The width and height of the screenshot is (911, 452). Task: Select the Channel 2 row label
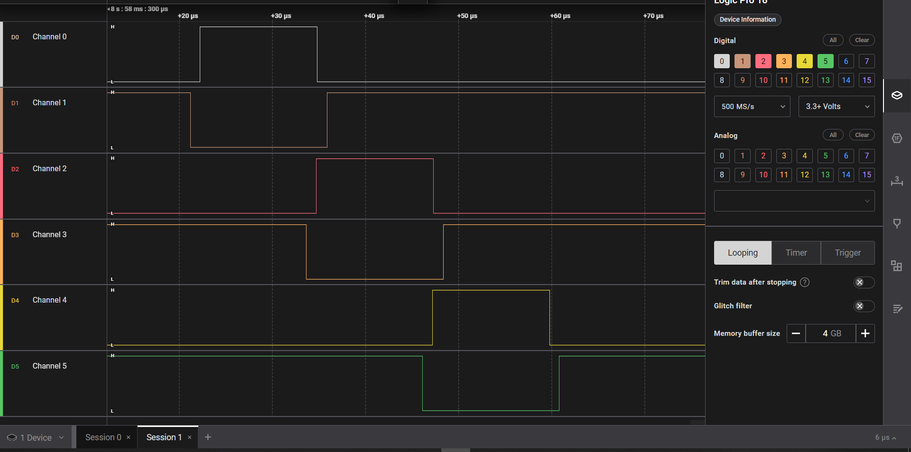tap(49, 168)
